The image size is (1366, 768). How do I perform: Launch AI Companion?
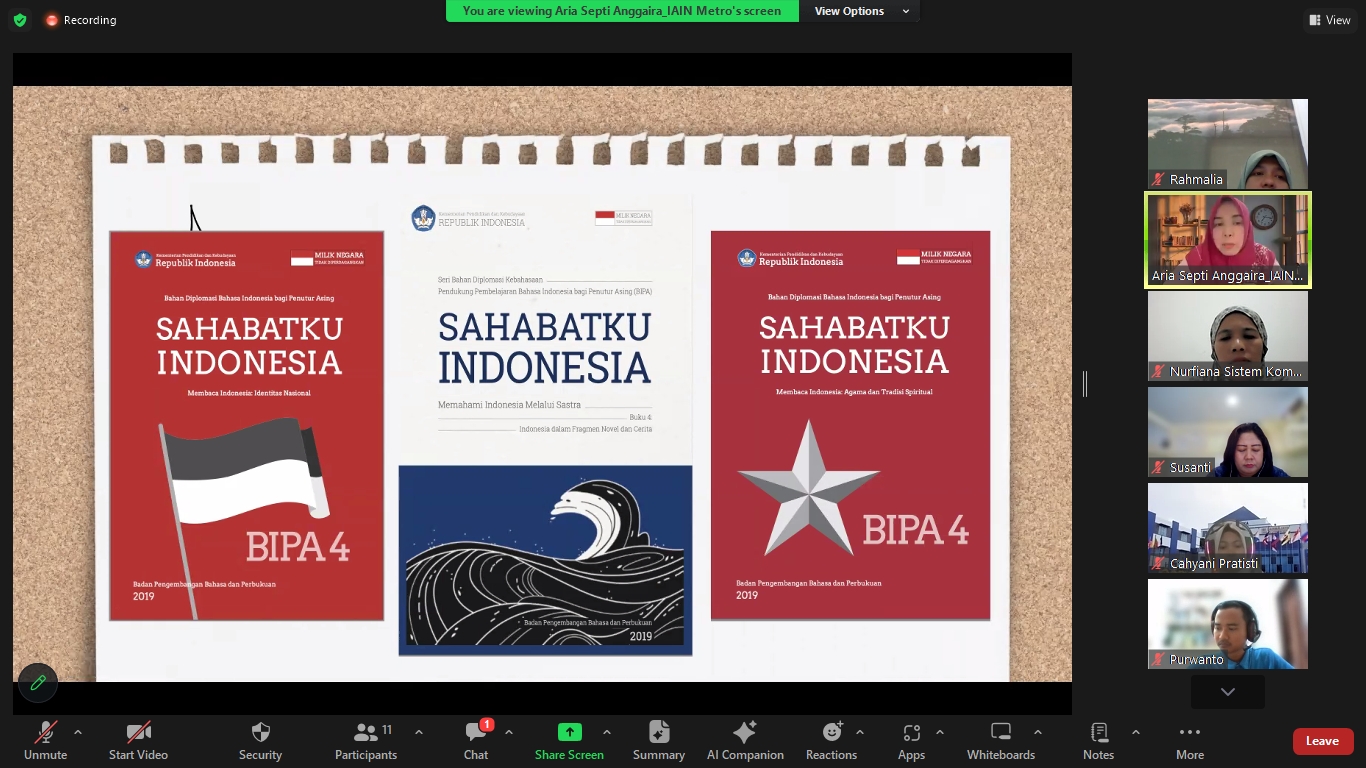point(745,741)
